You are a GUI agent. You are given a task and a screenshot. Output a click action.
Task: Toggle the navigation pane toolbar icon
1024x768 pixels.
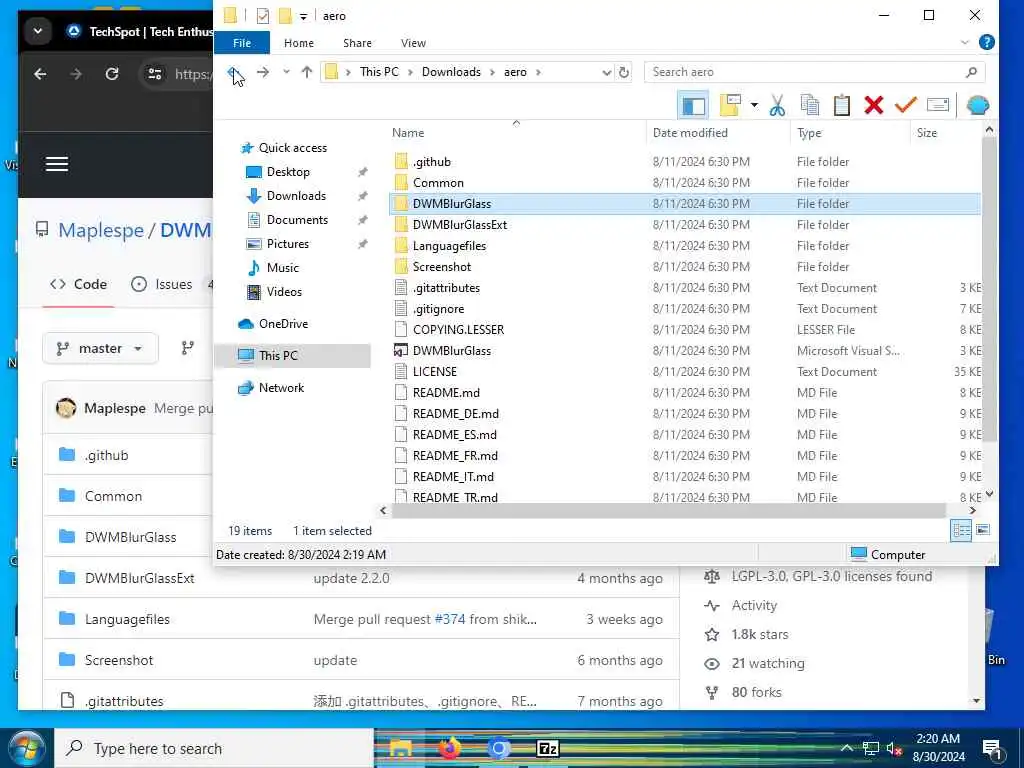pyautogui.click(x=693, y=105)
